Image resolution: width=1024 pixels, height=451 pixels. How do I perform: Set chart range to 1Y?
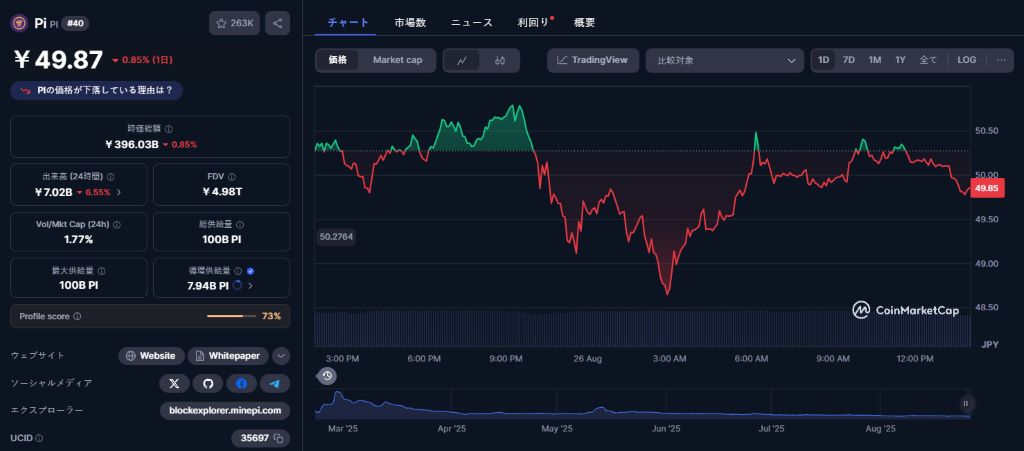[901, 60]
